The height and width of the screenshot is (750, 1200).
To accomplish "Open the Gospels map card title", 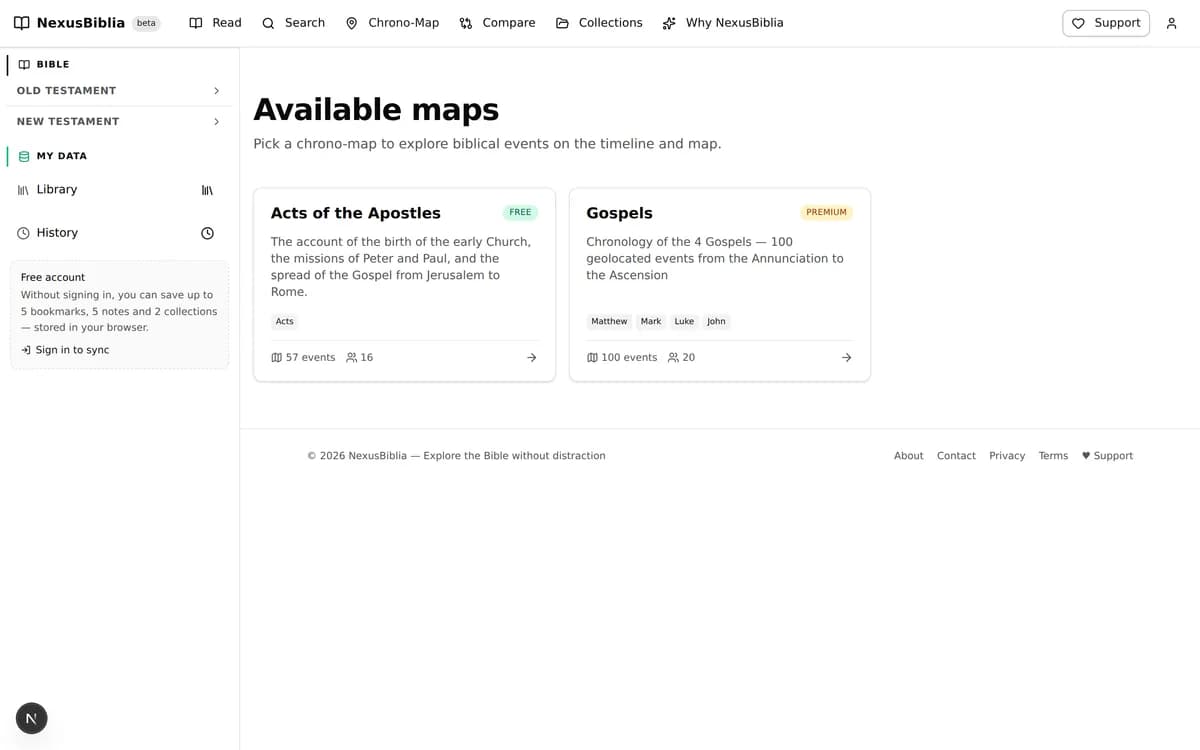I will click(x=619, y=213).
